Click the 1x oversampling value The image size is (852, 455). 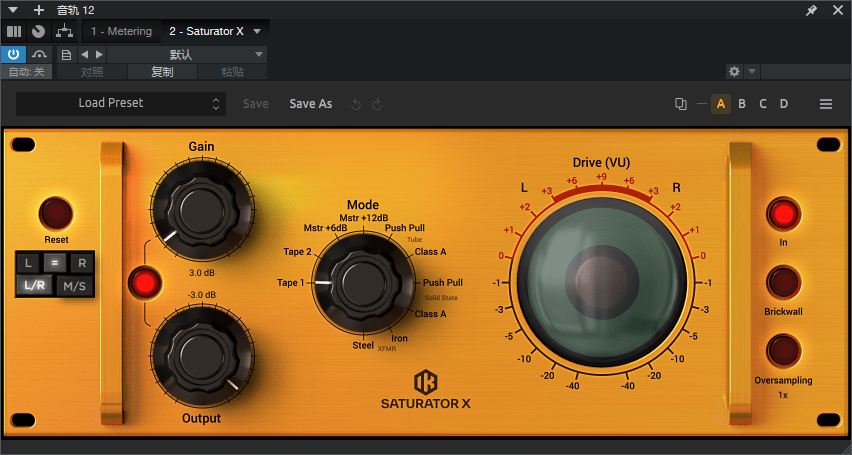point(783,395)
